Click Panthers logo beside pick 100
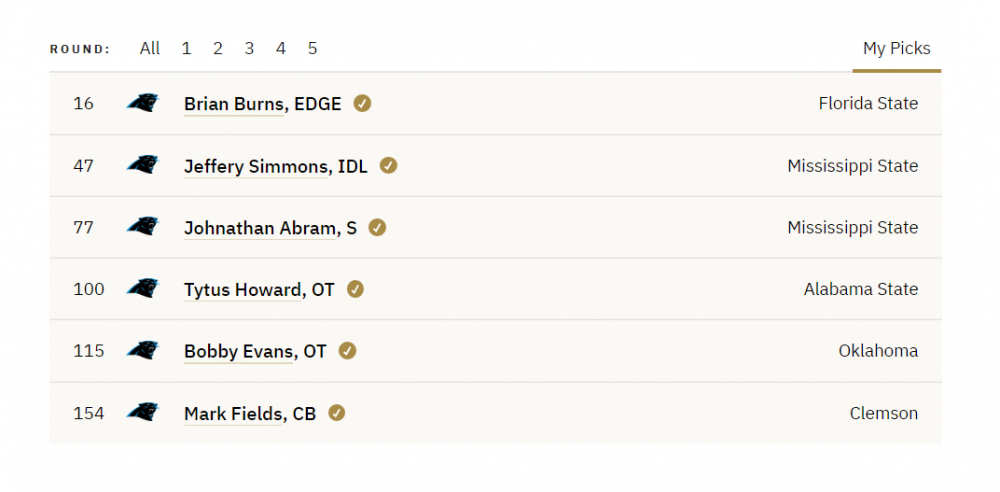Image resolution: width=1000 pixels, height=492 pixels. (x=143, y=288)
